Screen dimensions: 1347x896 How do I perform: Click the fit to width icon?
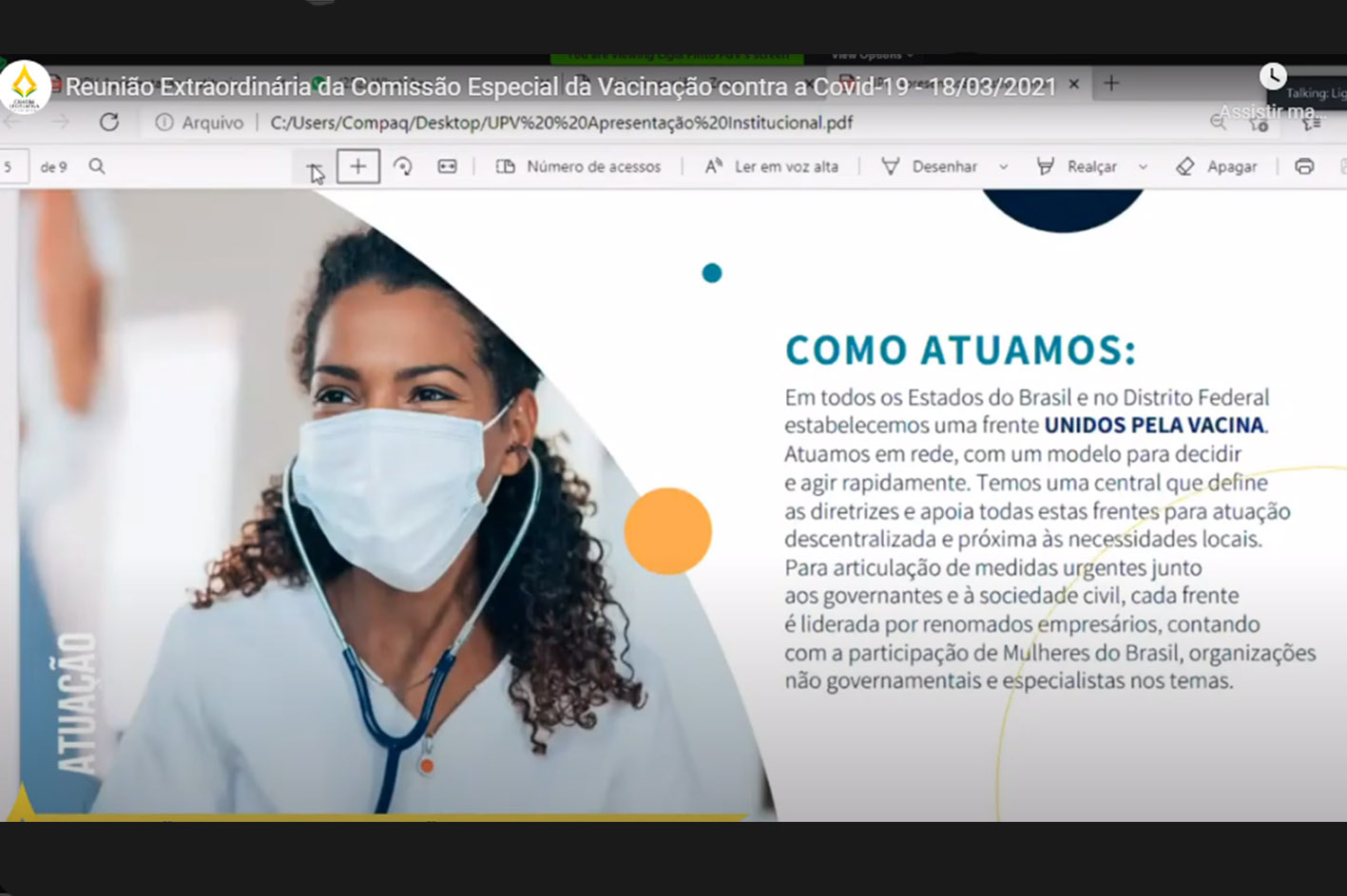point(447,166)
